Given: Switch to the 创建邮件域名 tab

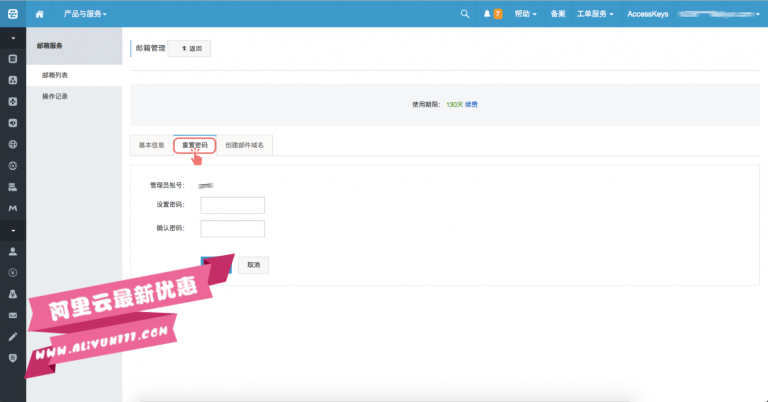Looking at the screenshot, I should (244, 145).
